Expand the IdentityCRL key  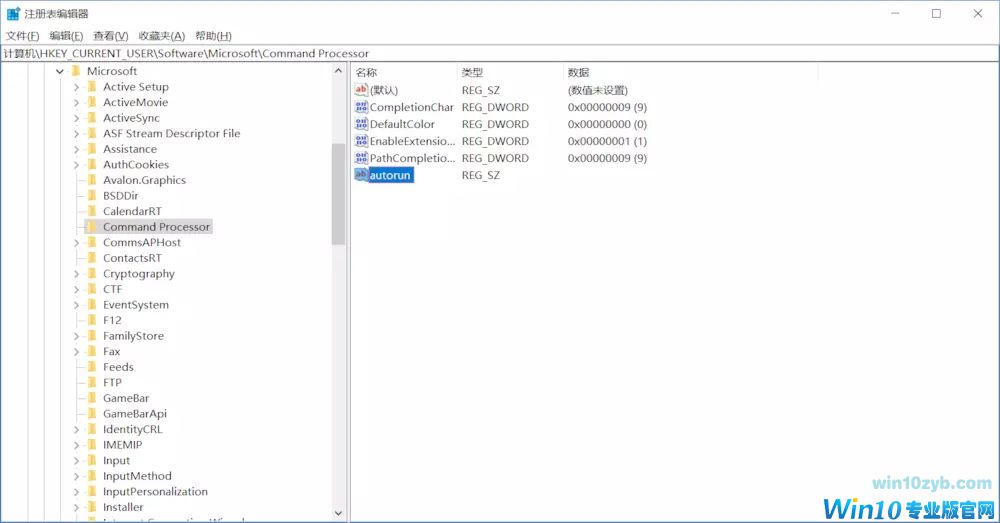76,429
